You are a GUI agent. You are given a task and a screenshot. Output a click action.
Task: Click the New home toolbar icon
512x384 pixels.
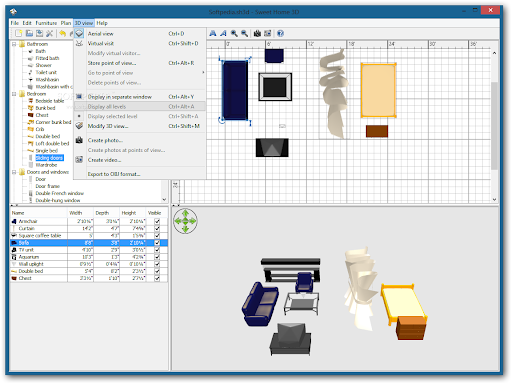point(19,33)
